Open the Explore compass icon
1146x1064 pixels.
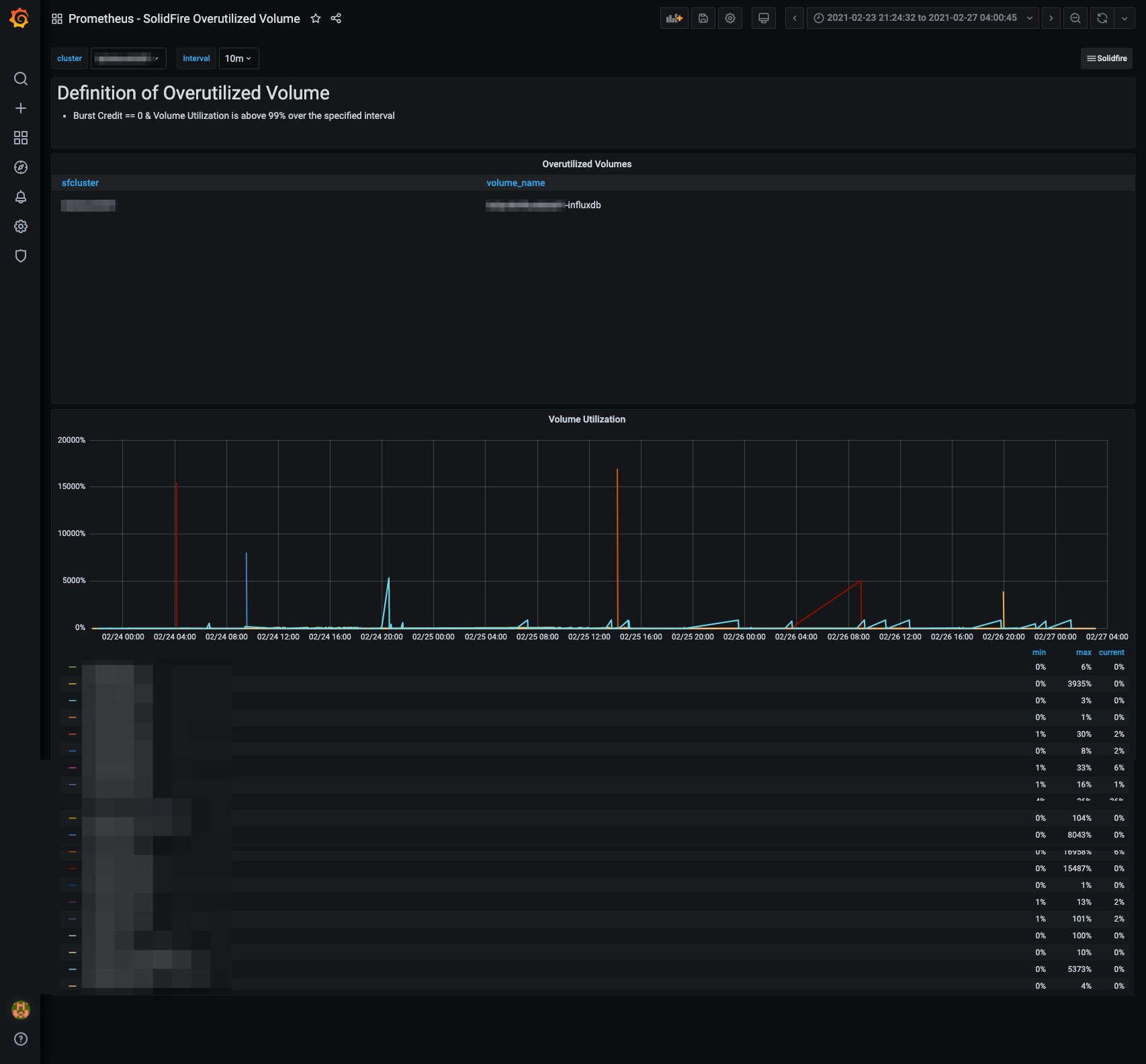(x=21, y=168)
